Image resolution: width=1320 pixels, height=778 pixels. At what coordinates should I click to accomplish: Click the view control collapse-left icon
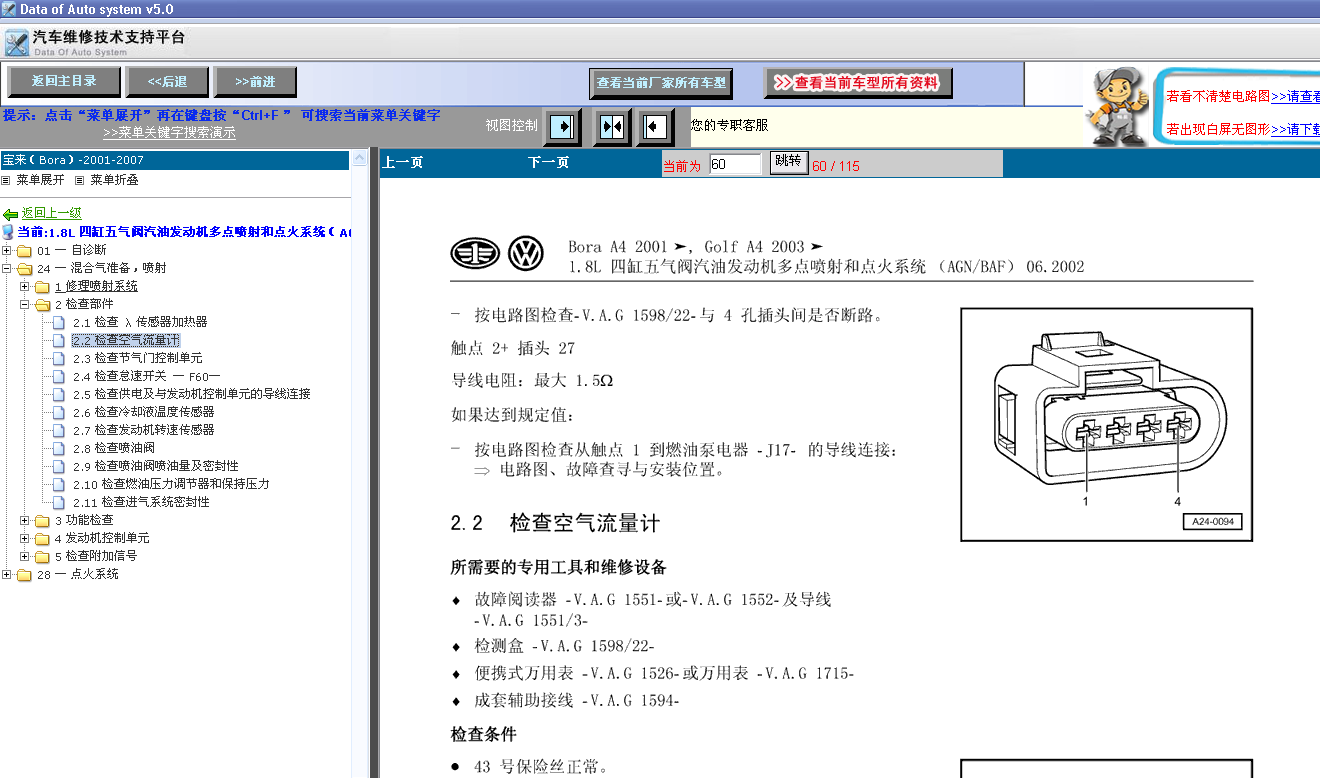coord(656,127)
